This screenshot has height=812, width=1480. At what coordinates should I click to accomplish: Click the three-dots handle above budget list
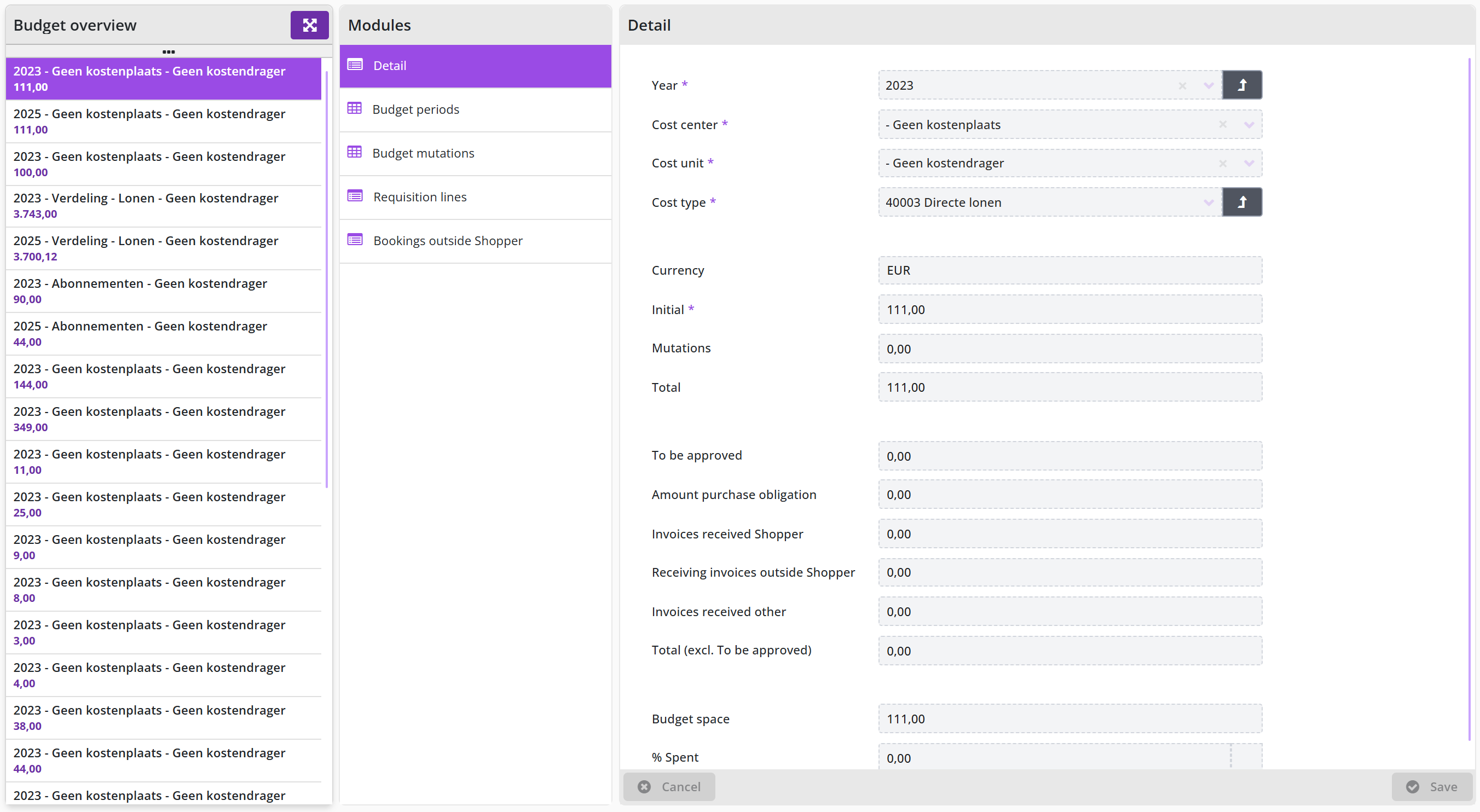pyautogui.click(x=169, y=51)
